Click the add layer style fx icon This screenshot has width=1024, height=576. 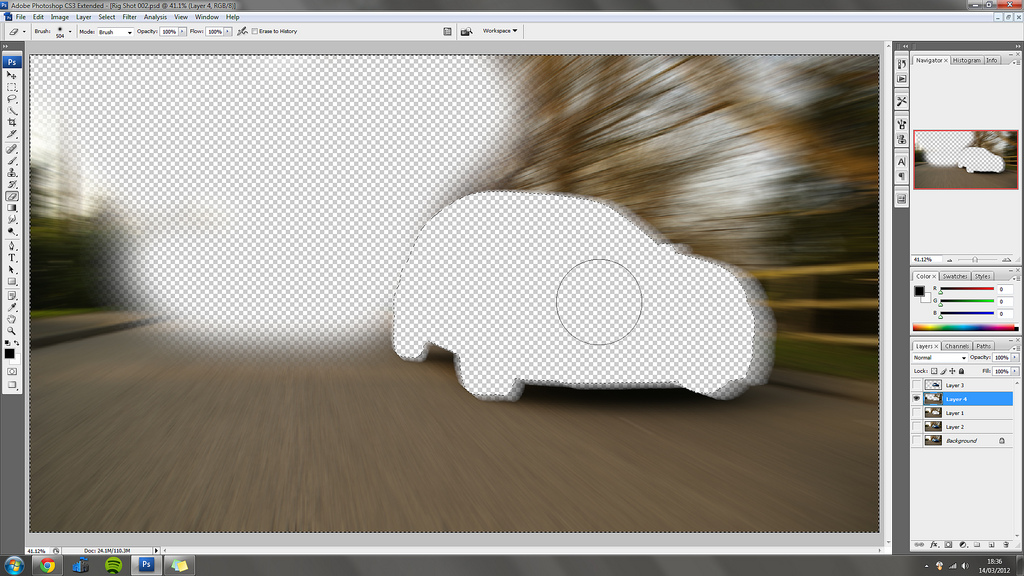[x=933, y=545]
